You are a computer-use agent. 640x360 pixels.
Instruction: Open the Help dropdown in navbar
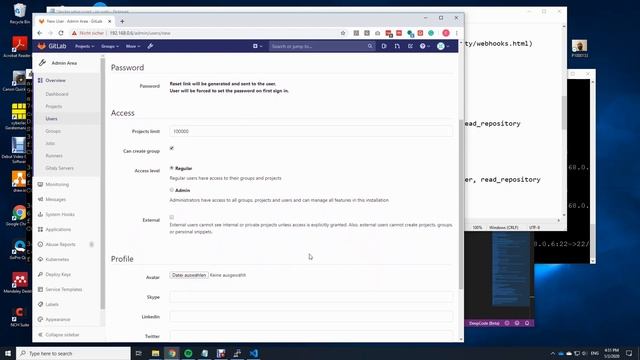(x=424, y=46)
